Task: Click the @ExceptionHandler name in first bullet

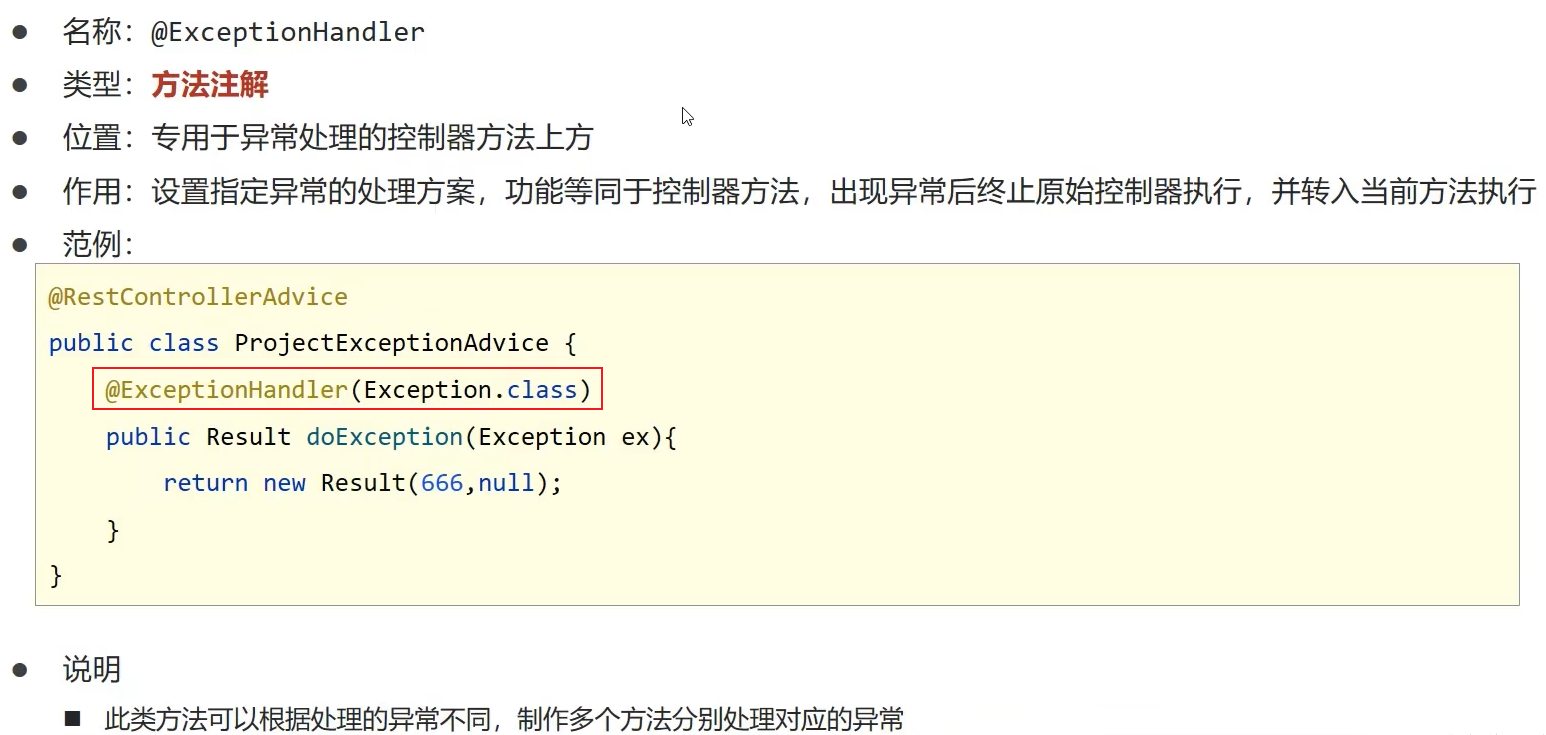Action: [x=288, y=32]
